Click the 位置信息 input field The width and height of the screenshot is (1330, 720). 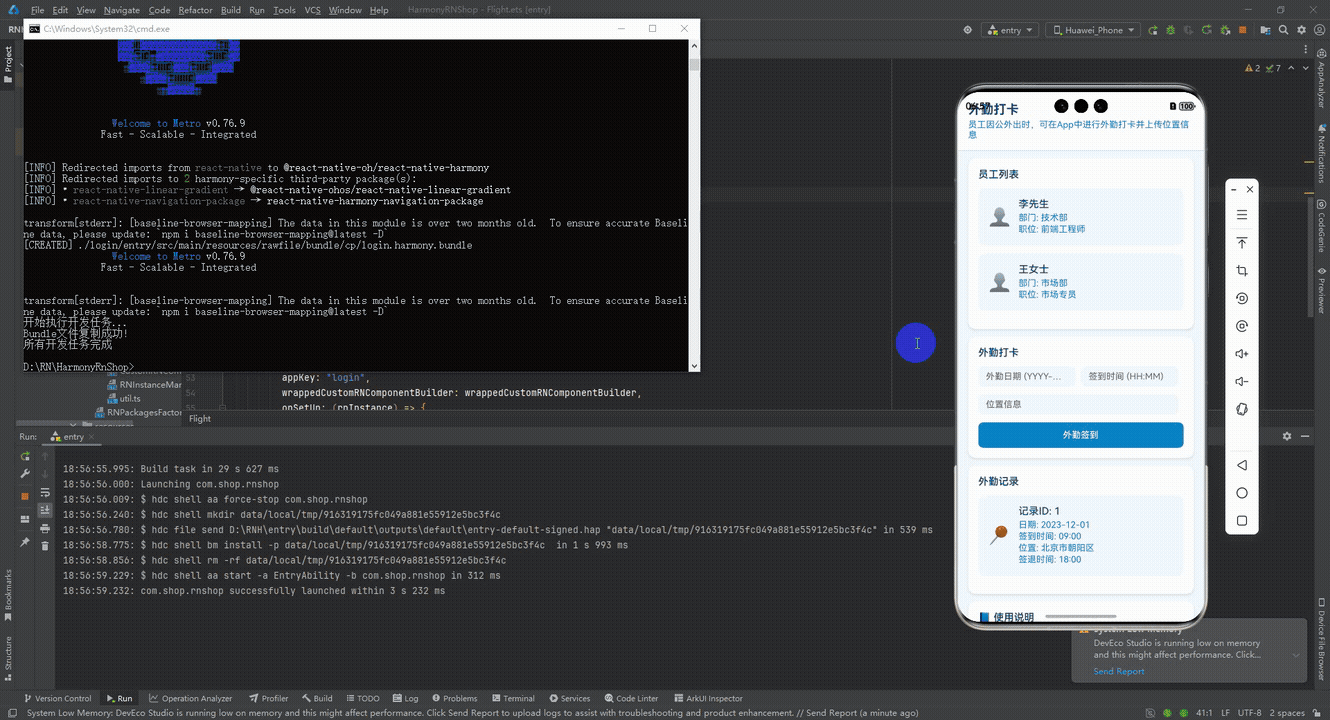click(x=1078, y=404)
